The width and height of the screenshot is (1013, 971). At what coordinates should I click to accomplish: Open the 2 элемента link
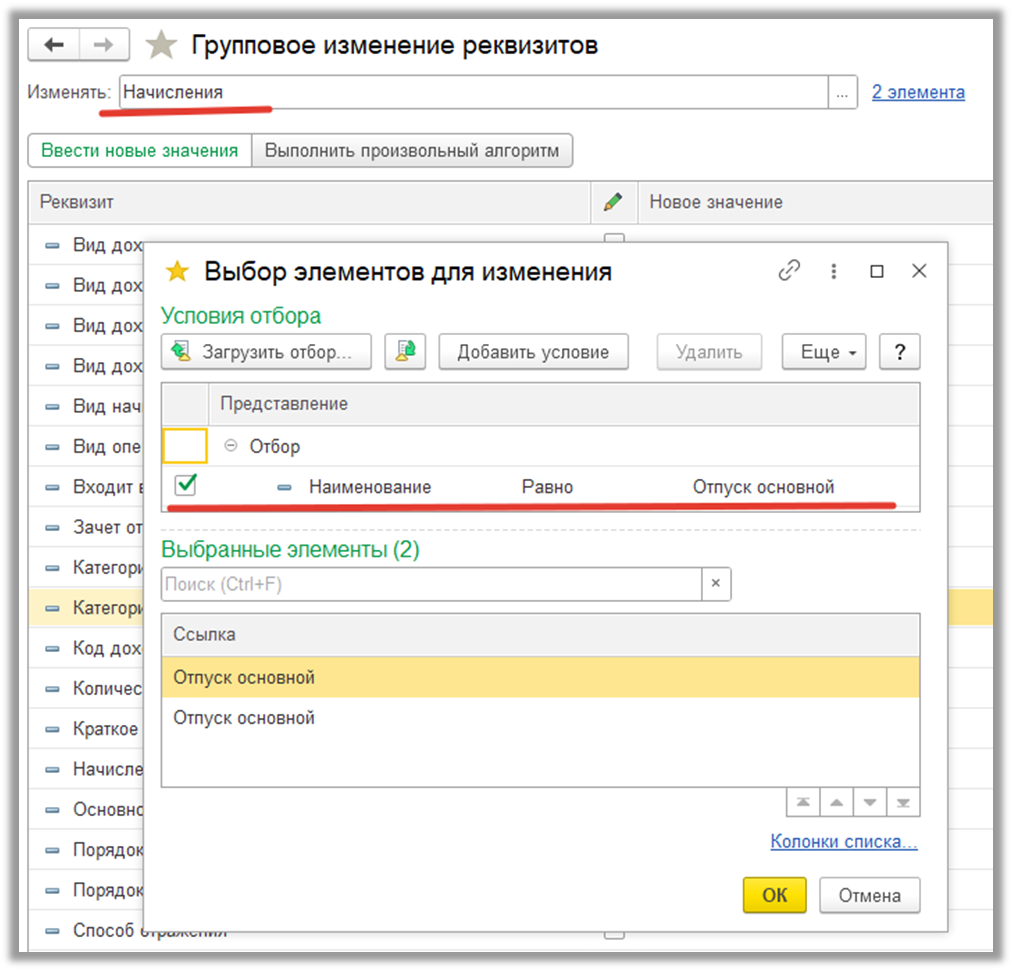pyautogui.click(x=918, y=92)
